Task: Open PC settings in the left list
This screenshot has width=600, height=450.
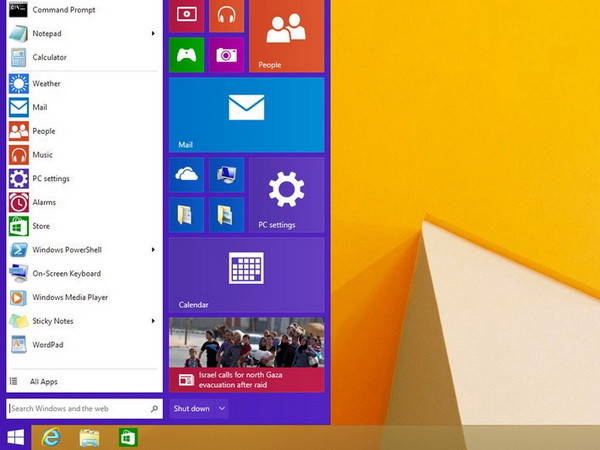Action: pos(84,178)
